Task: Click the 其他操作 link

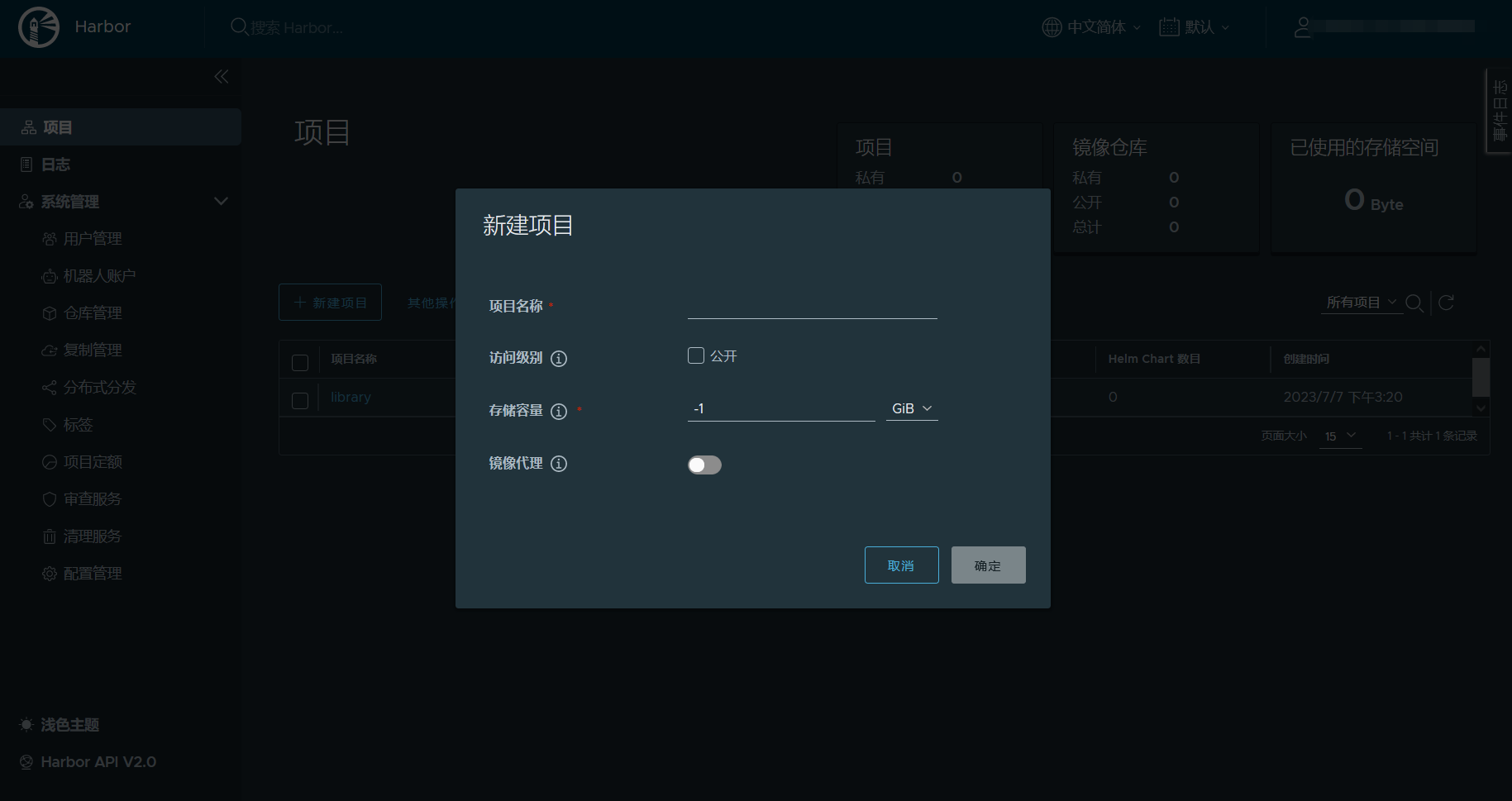Action: click(431, 303)
